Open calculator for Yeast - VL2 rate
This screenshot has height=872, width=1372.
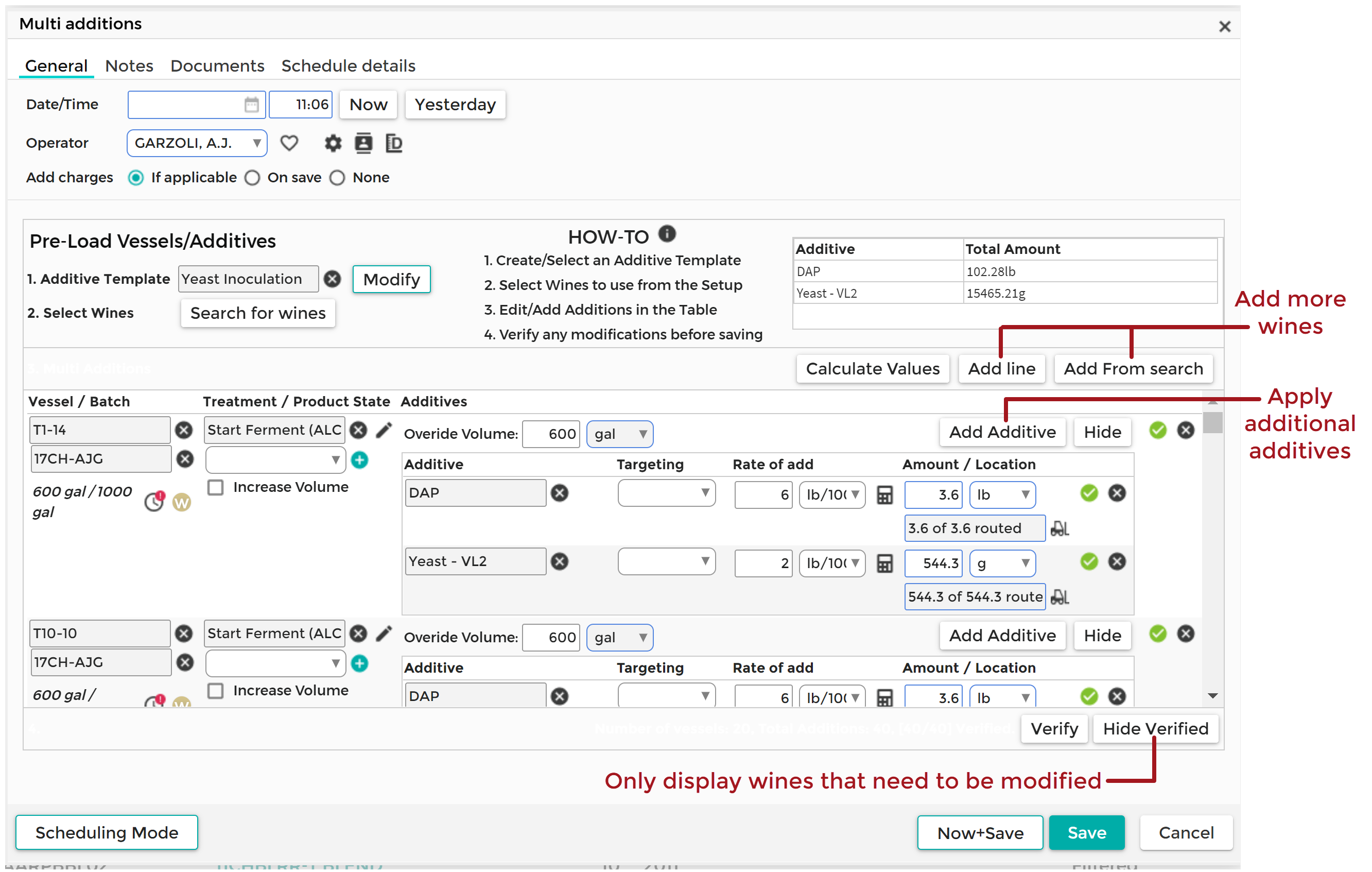pos(885,563)
